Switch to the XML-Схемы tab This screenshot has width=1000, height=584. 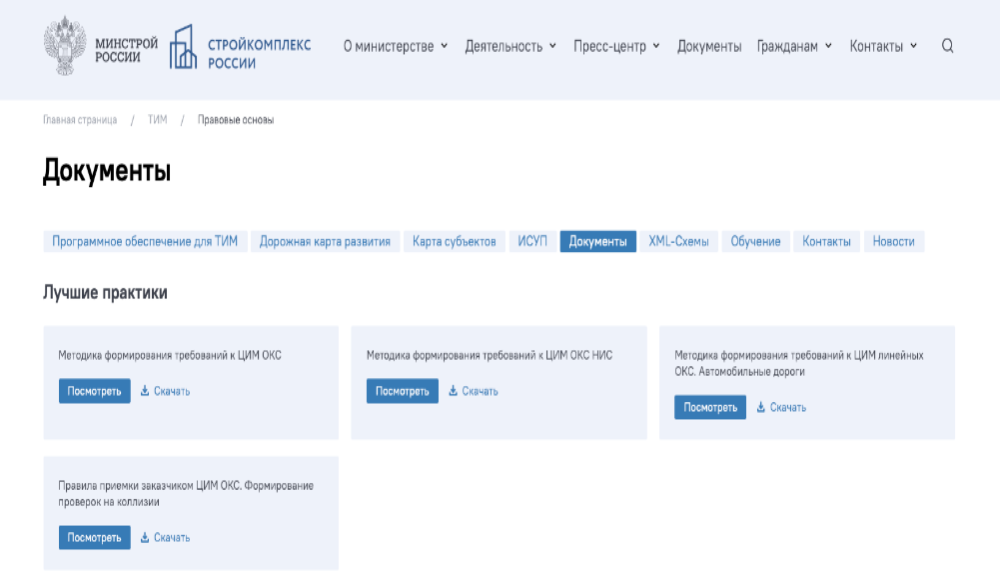677,241
